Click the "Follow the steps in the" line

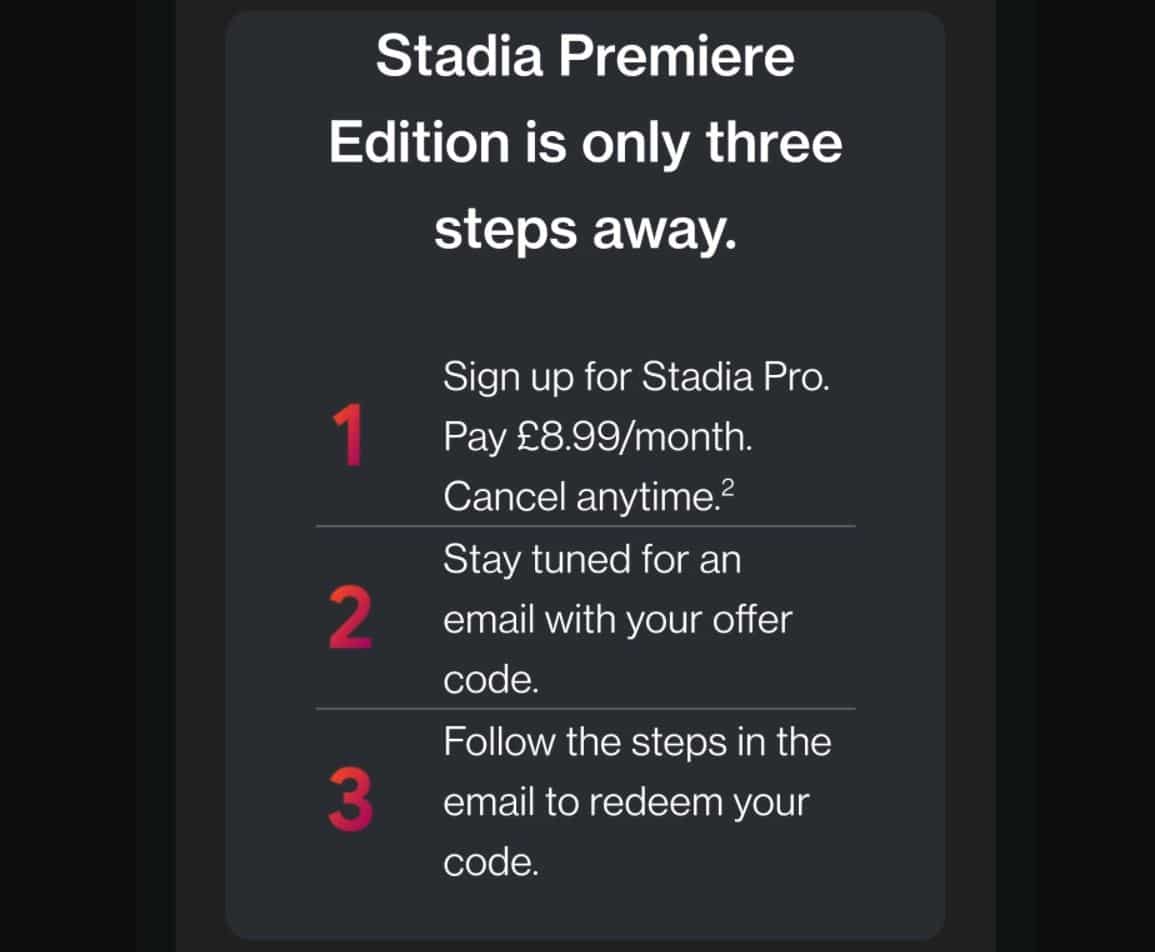coord(637,742)
